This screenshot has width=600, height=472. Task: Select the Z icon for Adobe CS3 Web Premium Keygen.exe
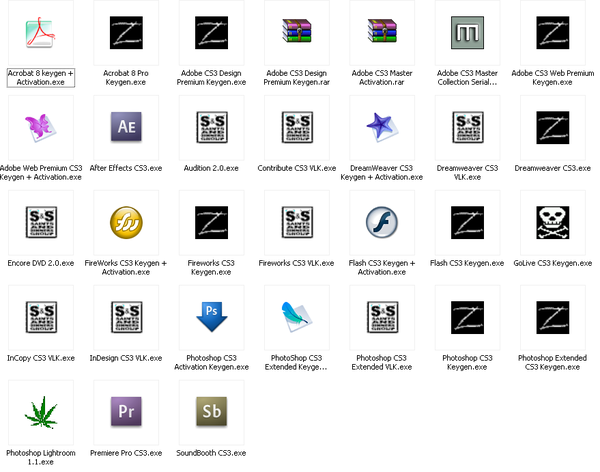553,33
